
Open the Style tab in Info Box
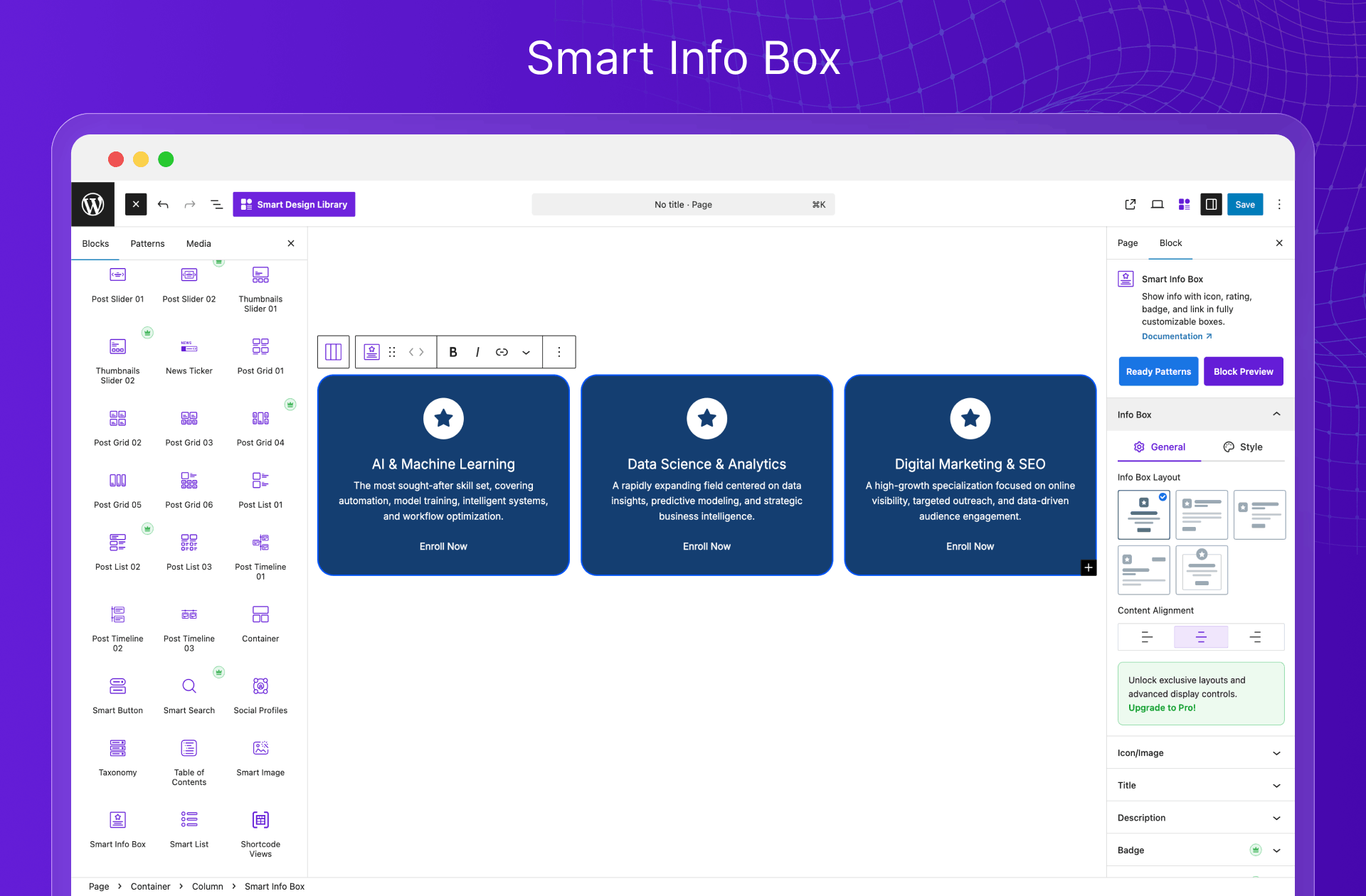tap(1243, 447)
